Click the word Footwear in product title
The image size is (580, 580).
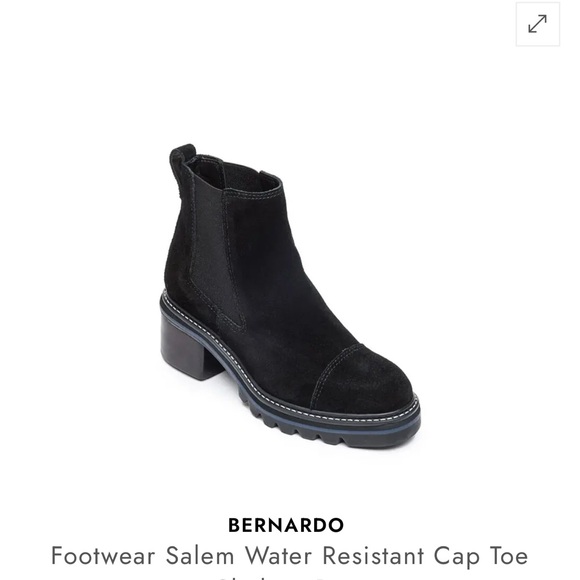pyautogui.click(x=103, y=556)
